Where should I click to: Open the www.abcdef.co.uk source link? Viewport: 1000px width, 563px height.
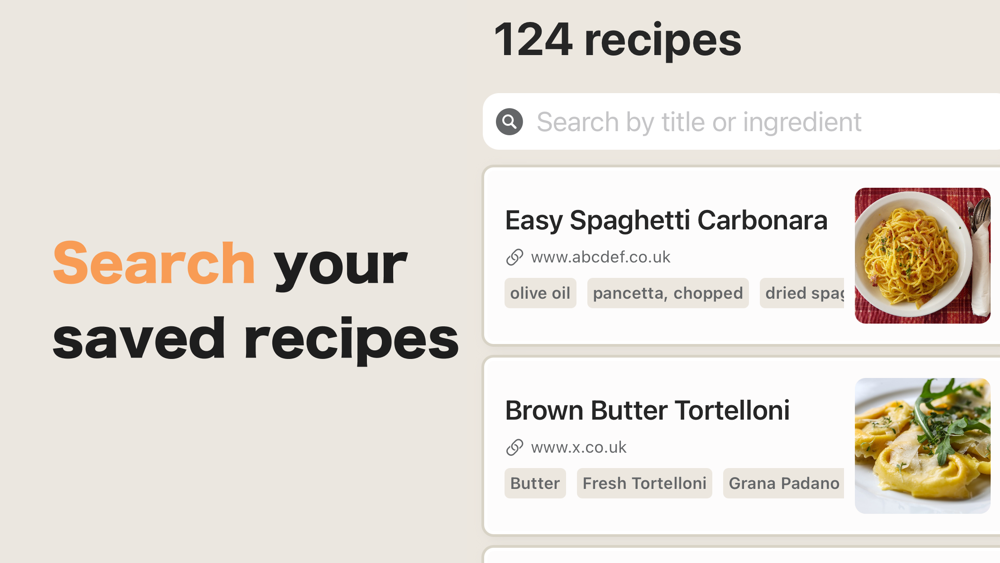pos(600,257)
